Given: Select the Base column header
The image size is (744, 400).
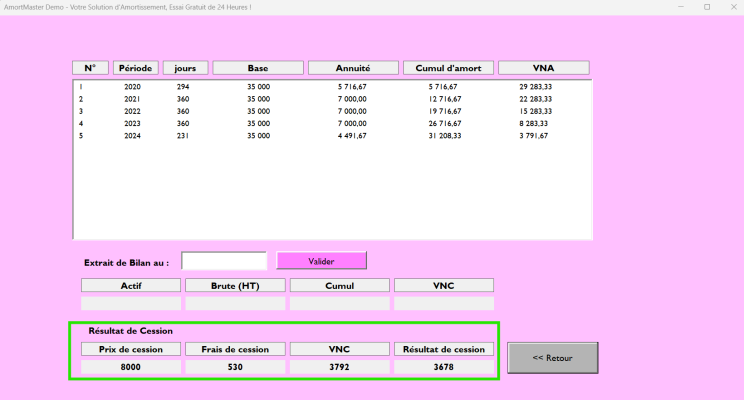Looking at the screenshot, I should [x=258, y=68].
